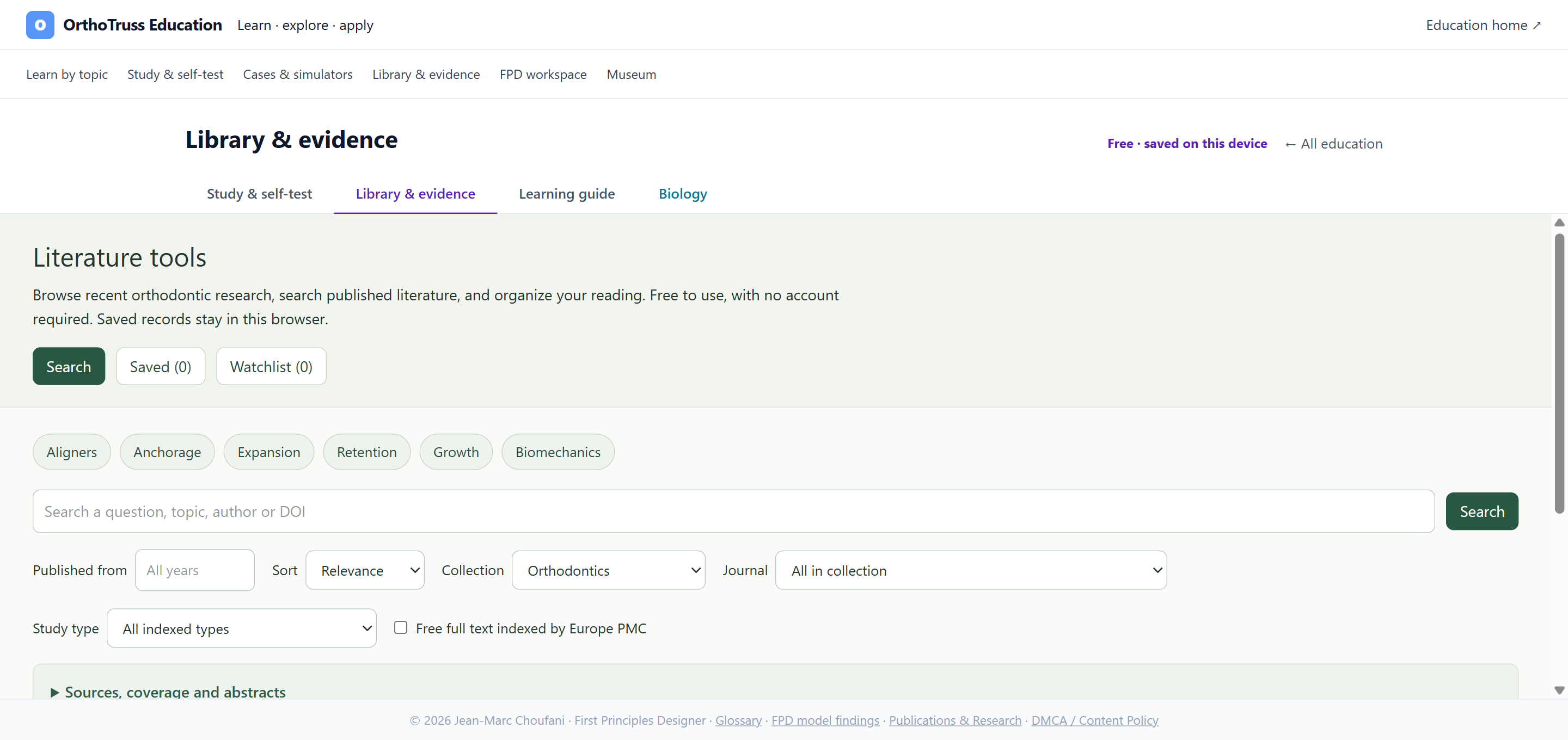1568x740 pixels.
Task: Click the Published from years field
Action: click(x=195, y=570)
